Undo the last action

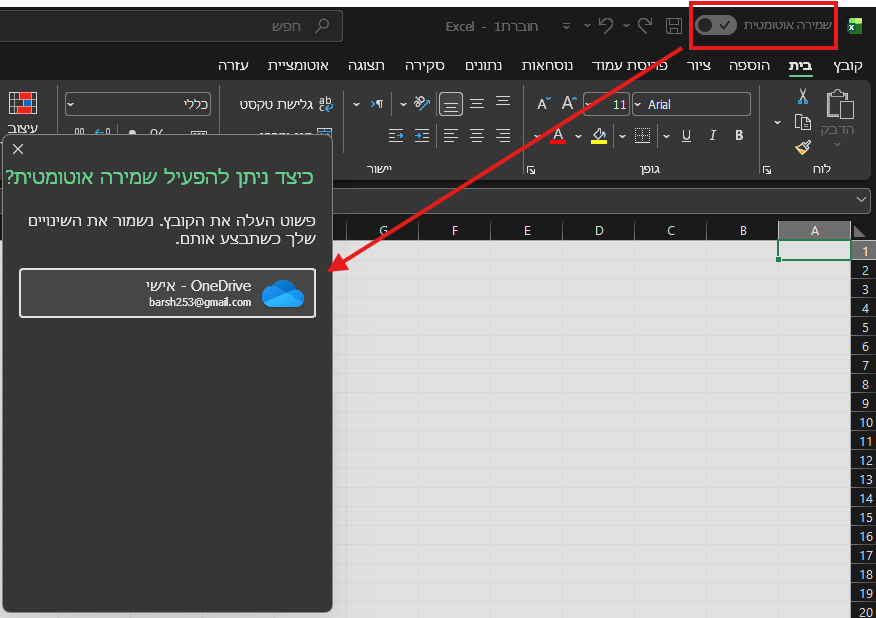point(606,26)
